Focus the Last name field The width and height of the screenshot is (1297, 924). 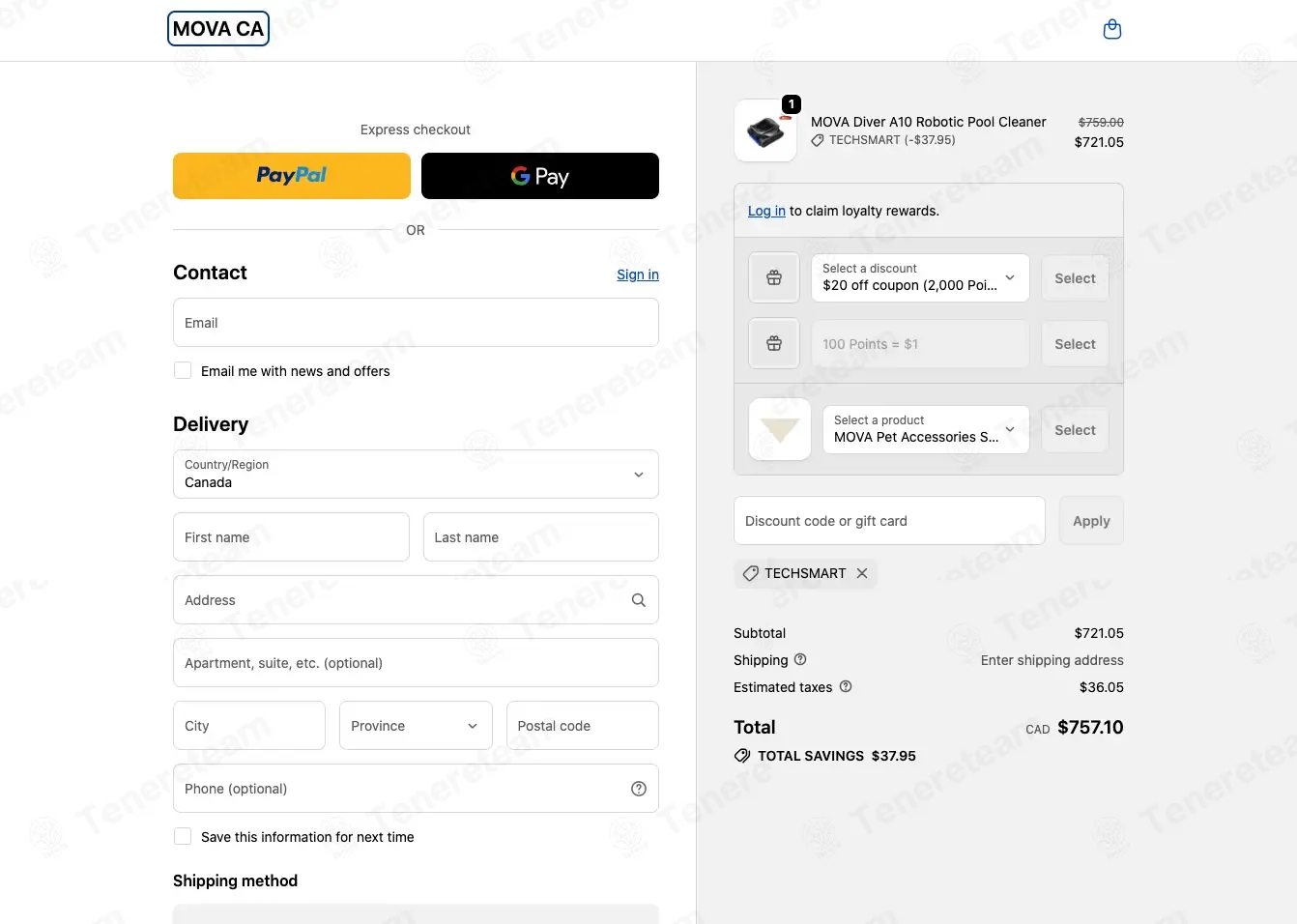click(541, 537)
